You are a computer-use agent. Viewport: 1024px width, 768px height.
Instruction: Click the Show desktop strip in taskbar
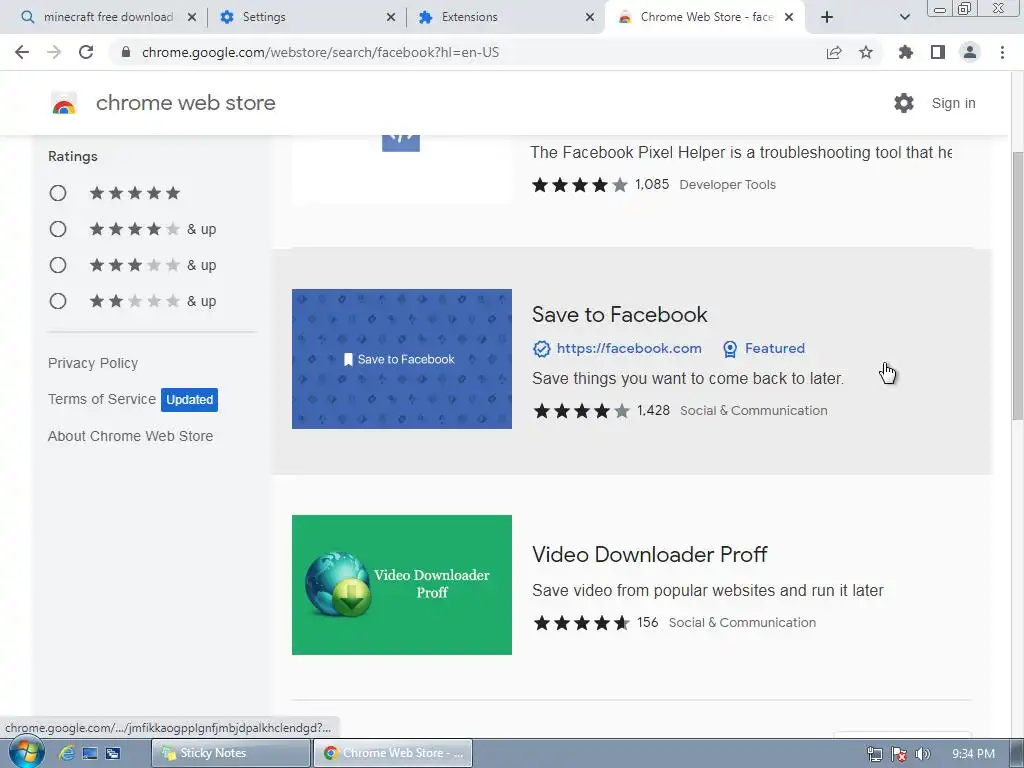1017,753
